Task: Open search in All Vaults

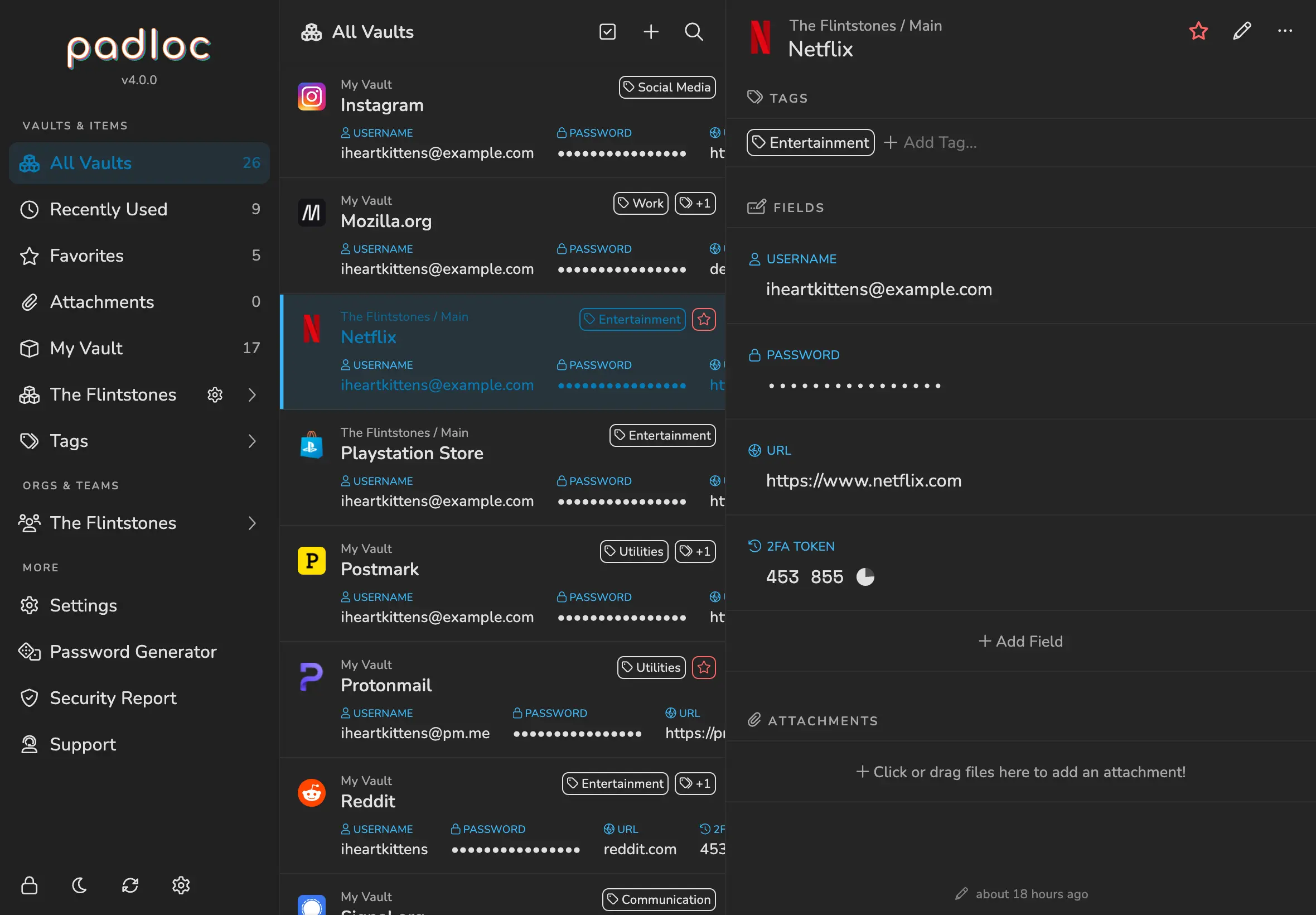Action: click(694, 32)
